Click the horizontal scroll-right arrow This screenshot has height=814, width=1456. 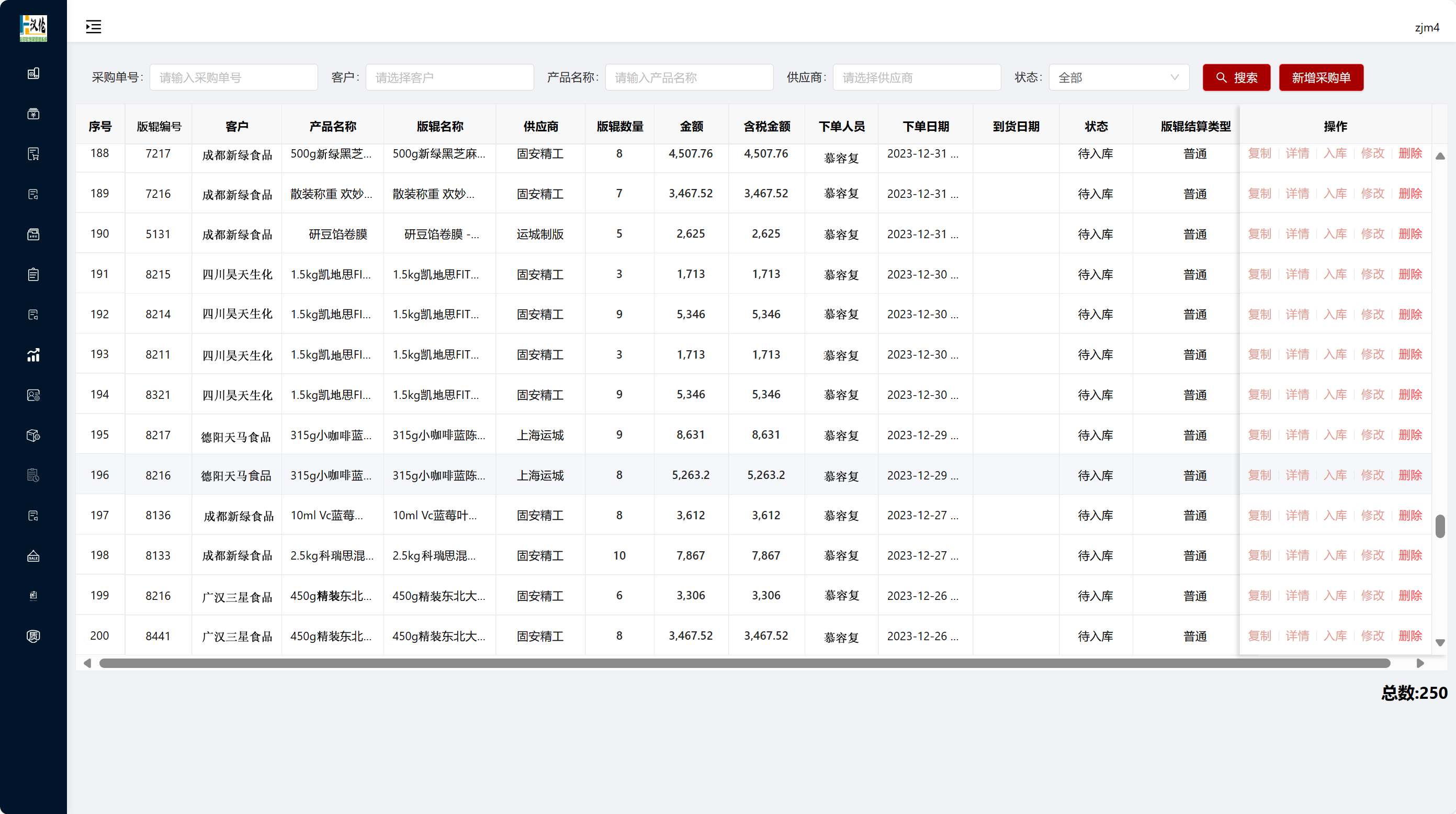click(x=1420, y=663)
